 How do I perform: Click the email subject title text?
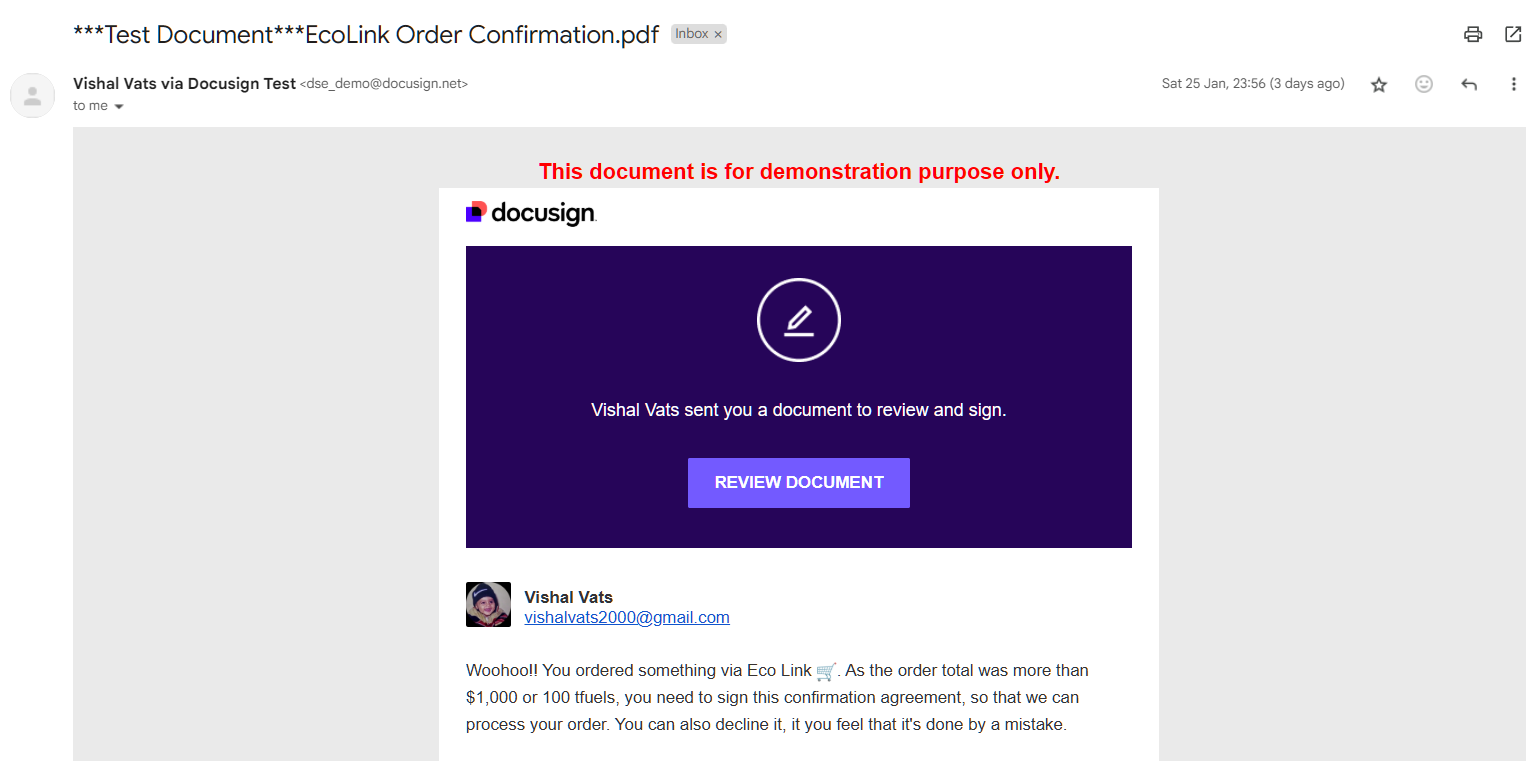point(366,34)
